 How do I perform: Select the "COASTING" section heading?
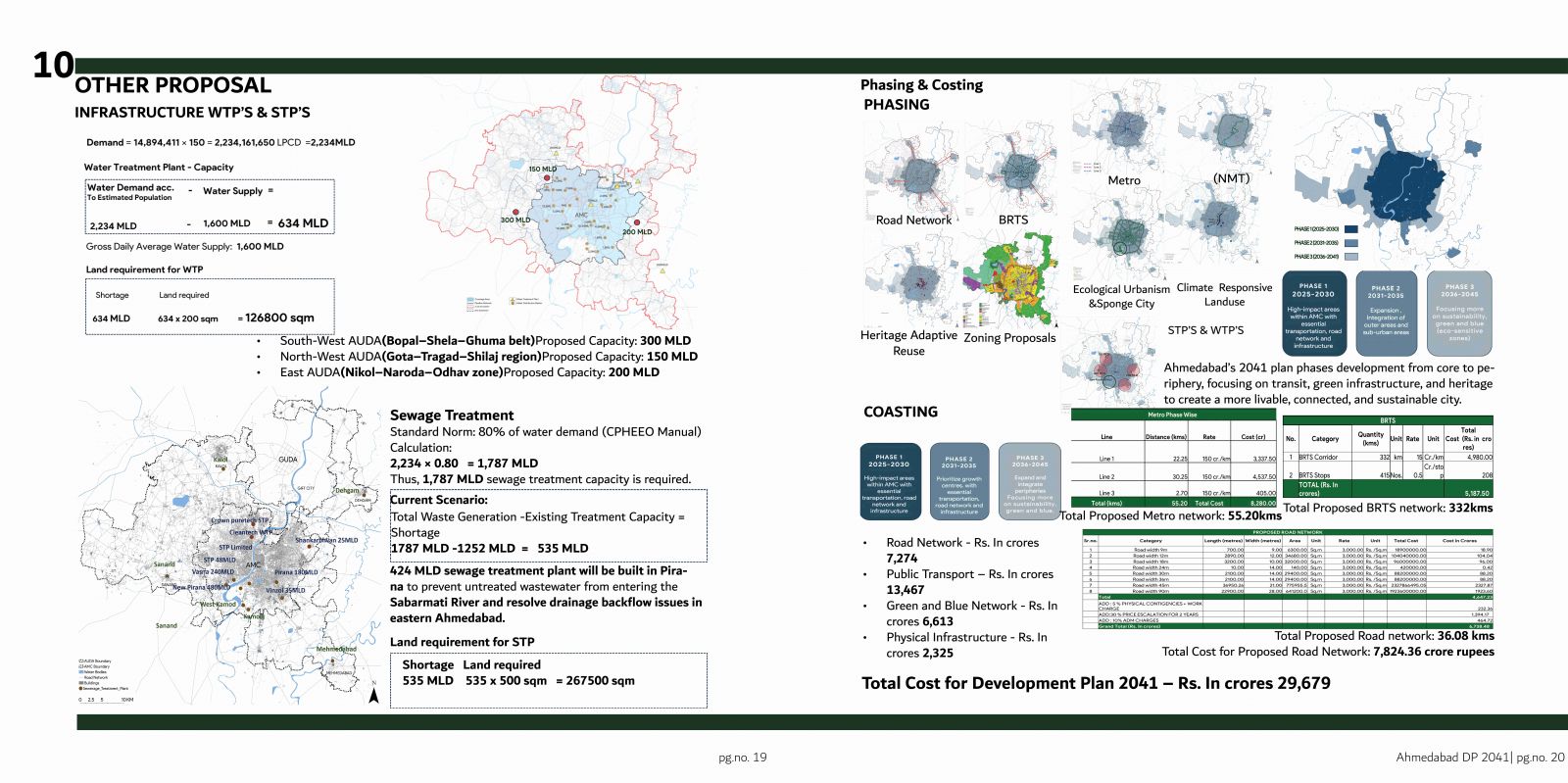coord(900,412)
